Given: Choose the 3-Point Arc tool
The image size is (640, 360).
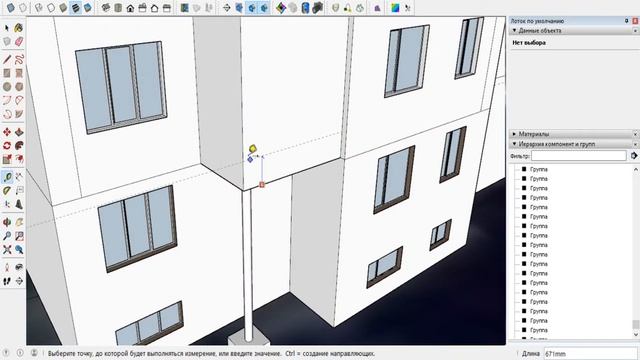Looking at the screenshot, I should pos(7,113).
